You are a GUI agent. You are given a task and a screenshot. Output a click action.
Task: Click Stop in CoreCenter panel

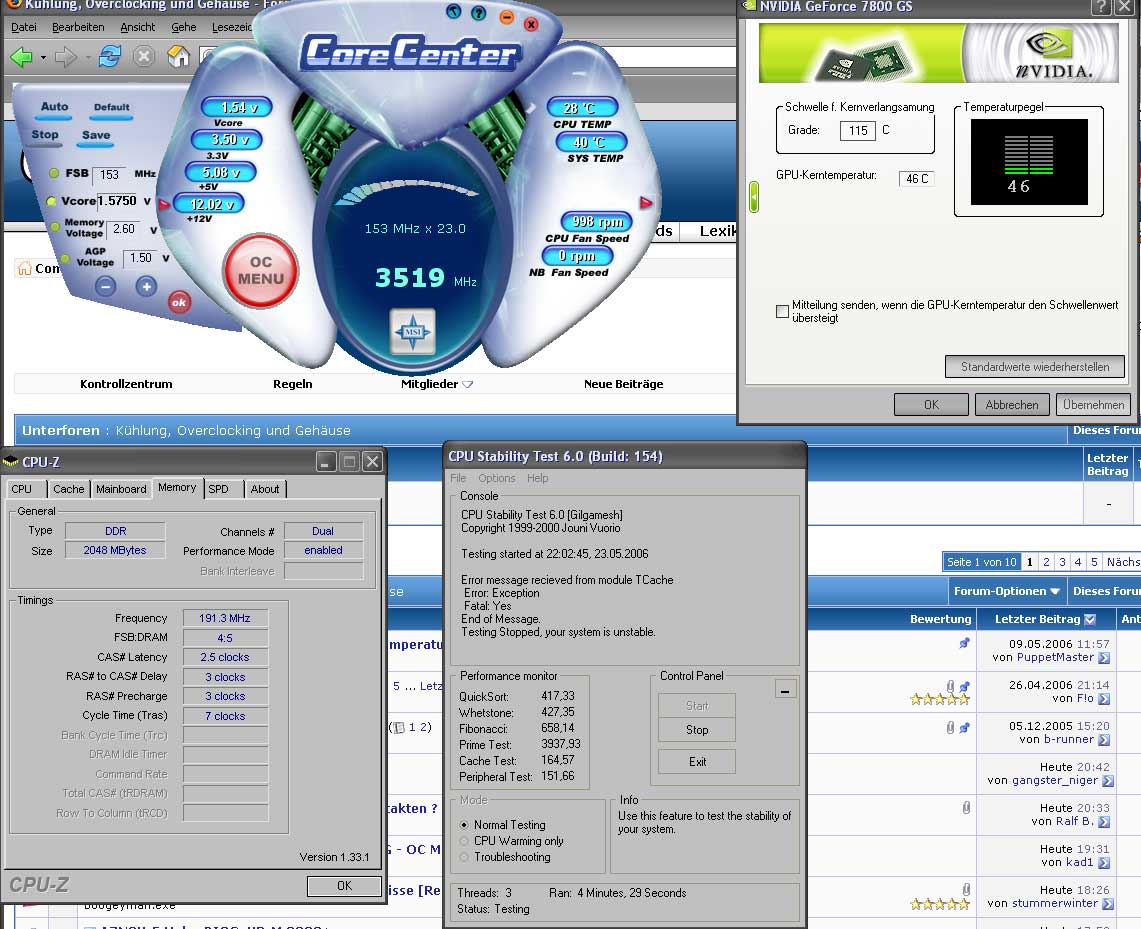[44, 135]
